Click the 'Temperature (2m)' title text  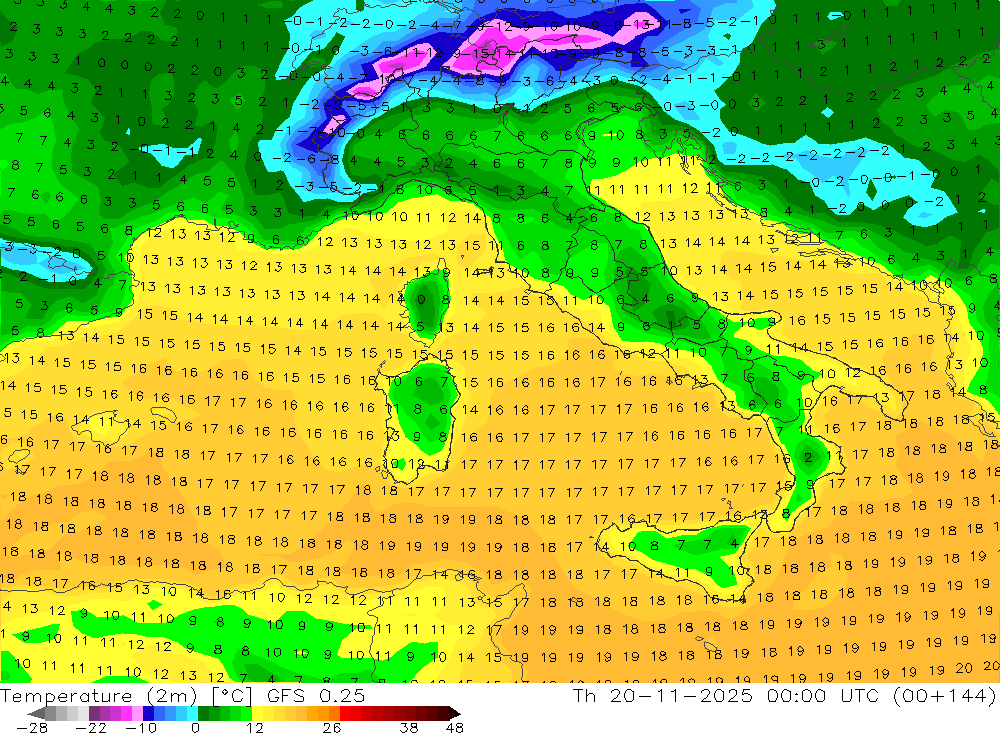pos(99,695)
